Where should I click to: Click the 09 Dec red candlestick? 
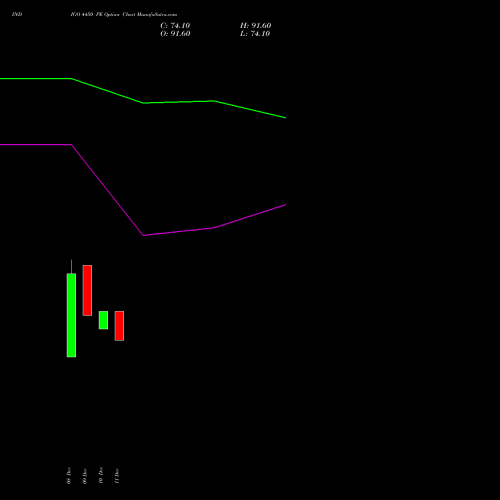pyautogui.click(x=87, y=290)
